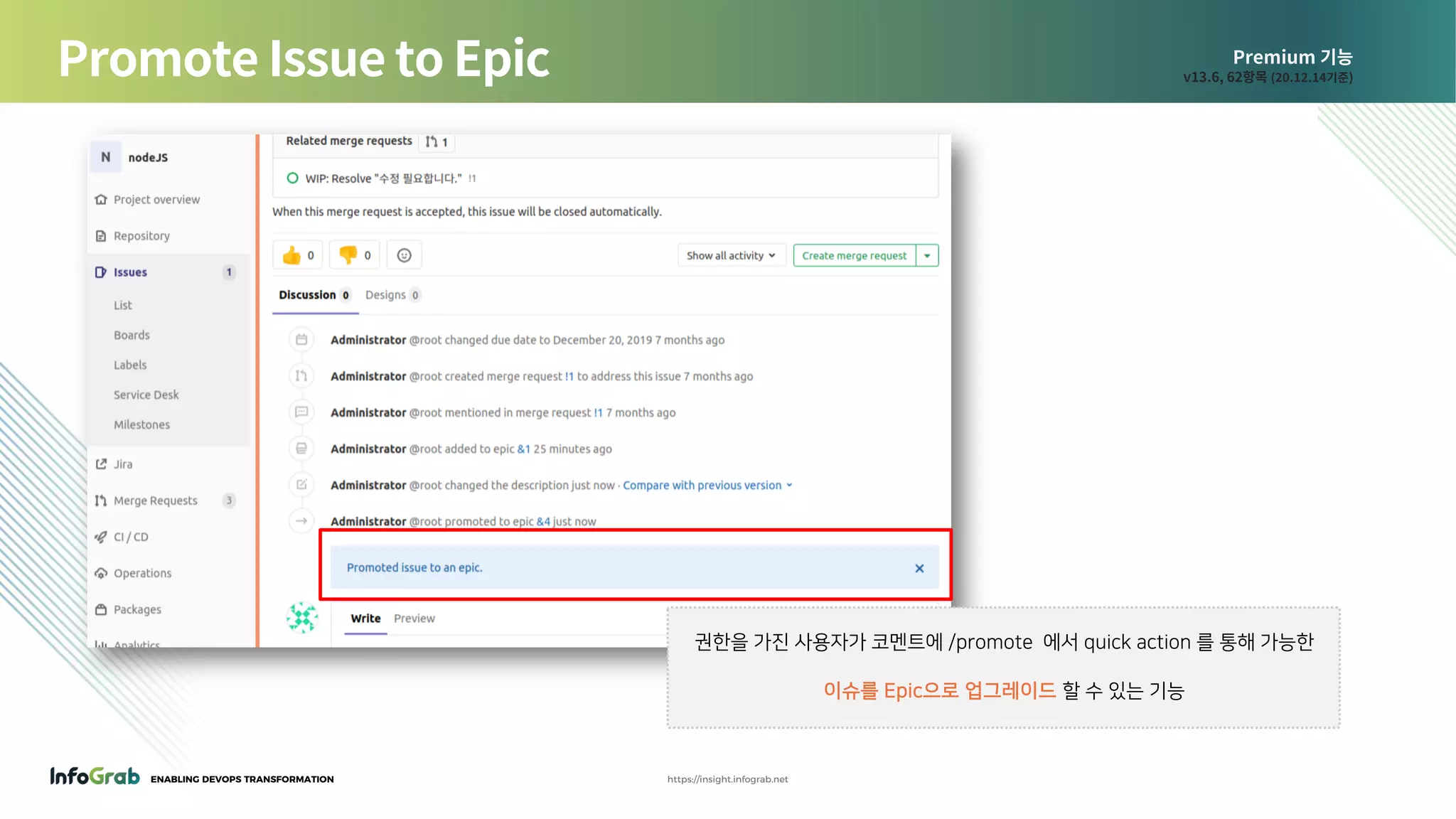Click Merge Requests menu label

pos(156,500)
